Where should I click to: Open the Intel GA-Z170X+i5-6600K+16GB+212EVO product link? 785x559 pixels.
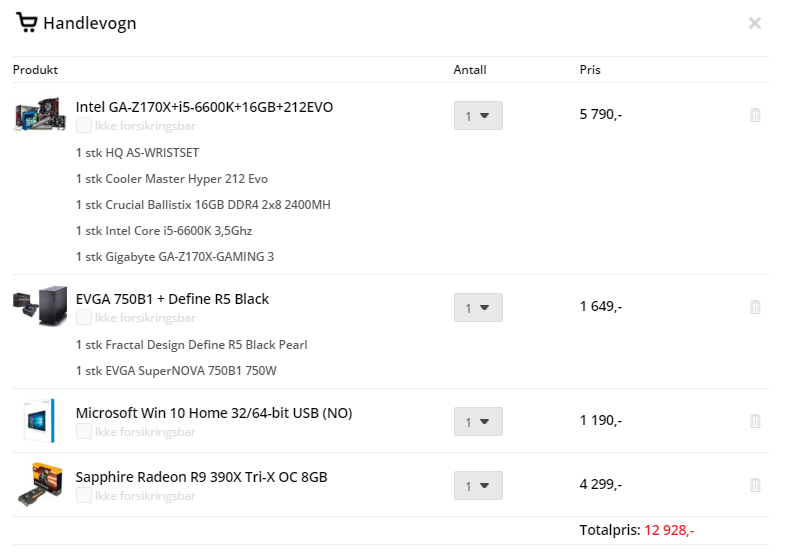coord(204,107)
